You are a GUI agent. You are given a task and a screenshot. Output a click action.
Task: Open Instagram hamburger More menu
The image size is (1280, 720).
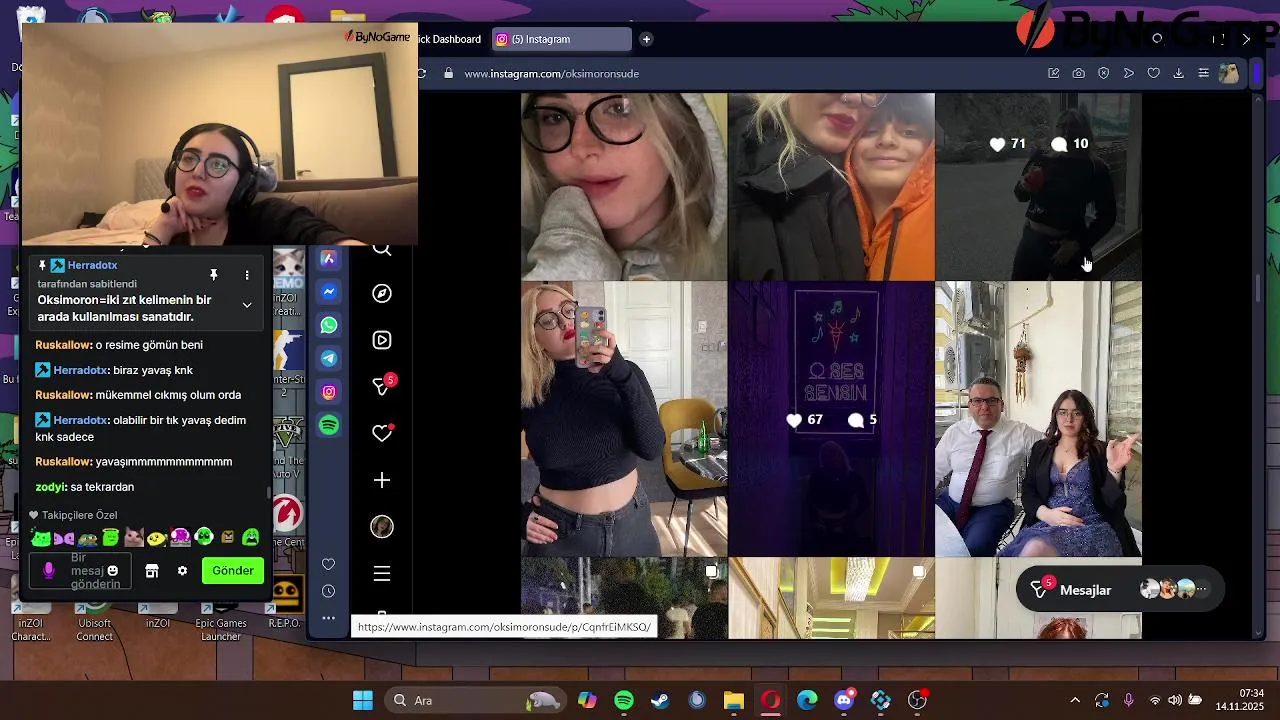coord(382,574)
